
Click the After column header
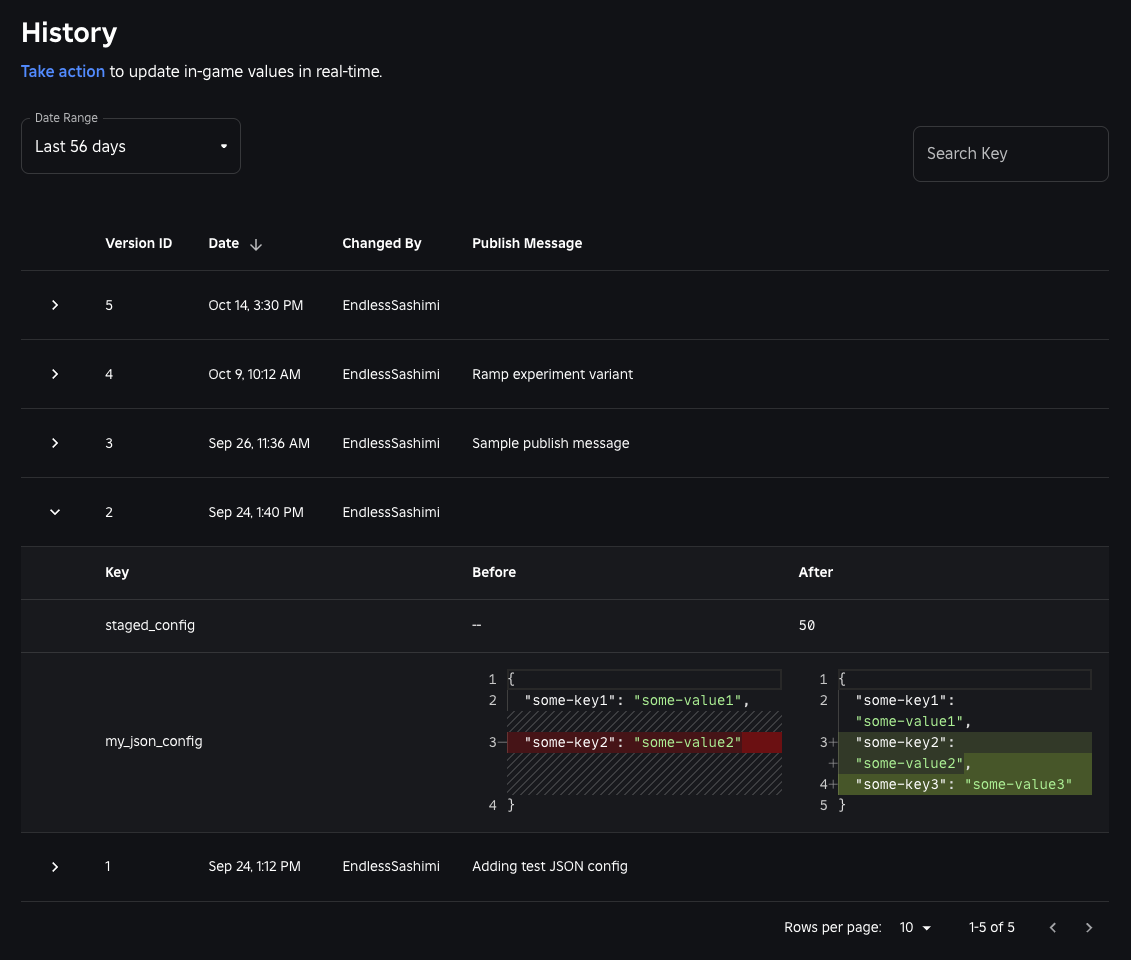816,572
